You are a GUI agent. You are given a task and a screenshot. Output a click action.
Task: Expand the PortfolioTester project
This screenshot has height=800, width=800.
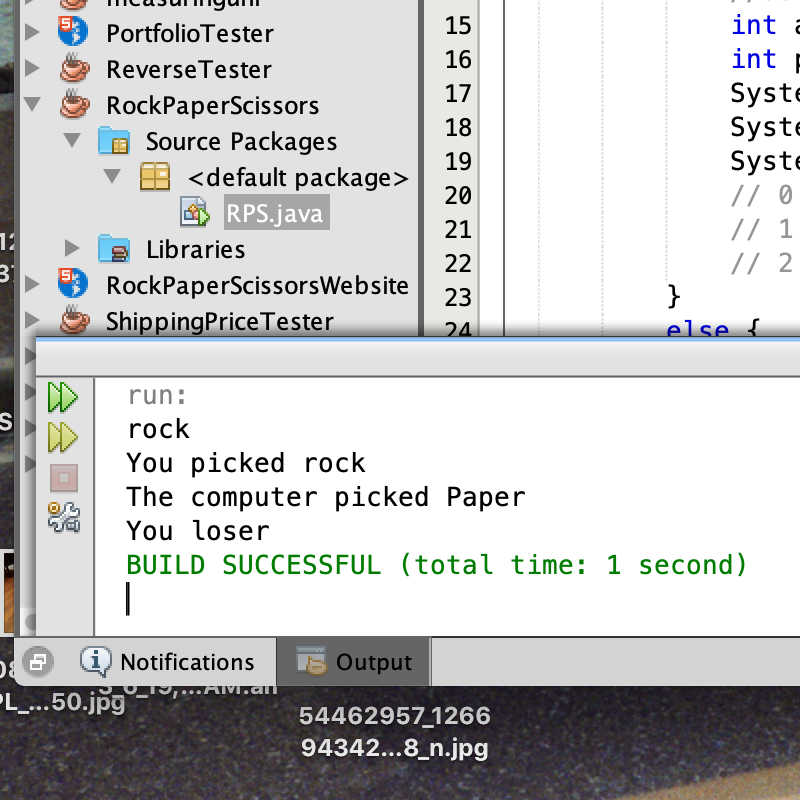(32, 33)
